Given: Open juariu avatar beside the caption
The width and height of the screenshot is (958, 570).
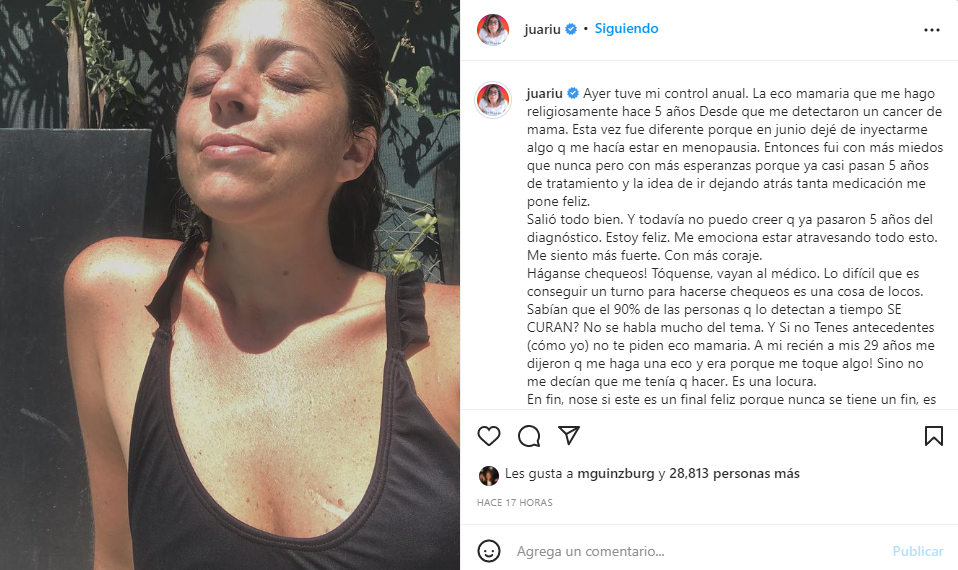Looking at the screenshot, I should click(493, 100).
